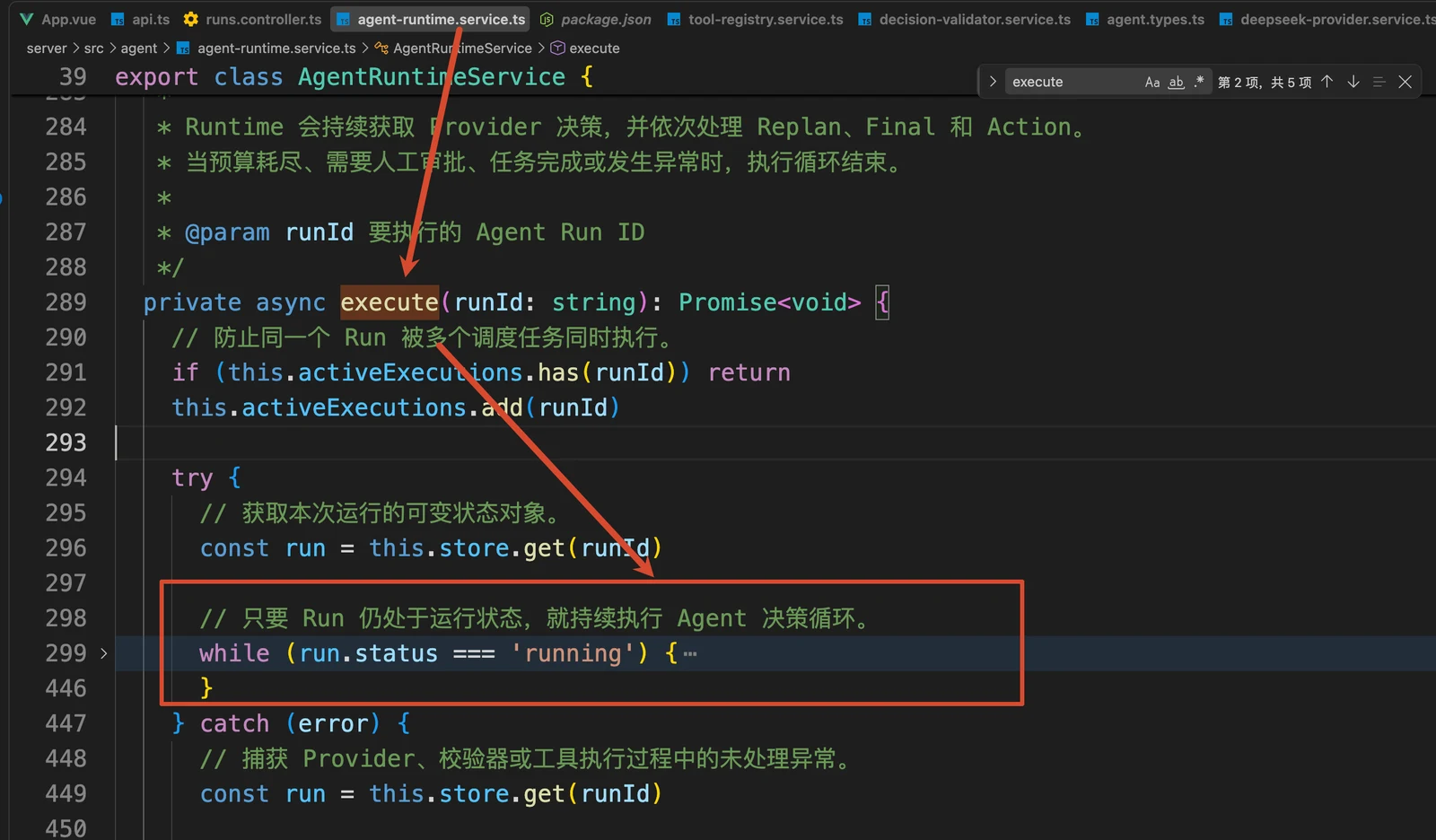
Task: Click the '@param' tag in the doc comment
Action: pyautogui.click(x=227, y=232)
